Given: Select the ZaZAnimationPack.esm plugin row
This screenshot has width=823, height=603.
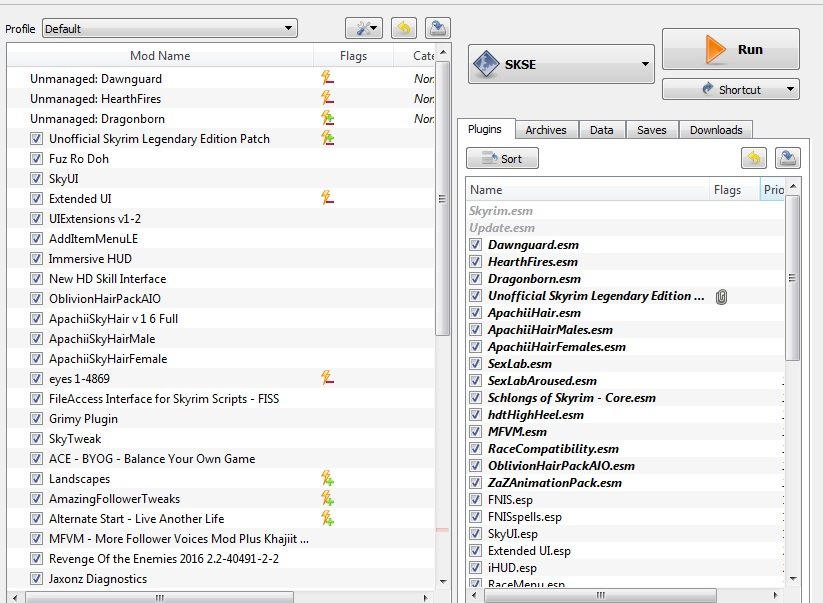Looking at the screenshot, I should pos(626,483).
